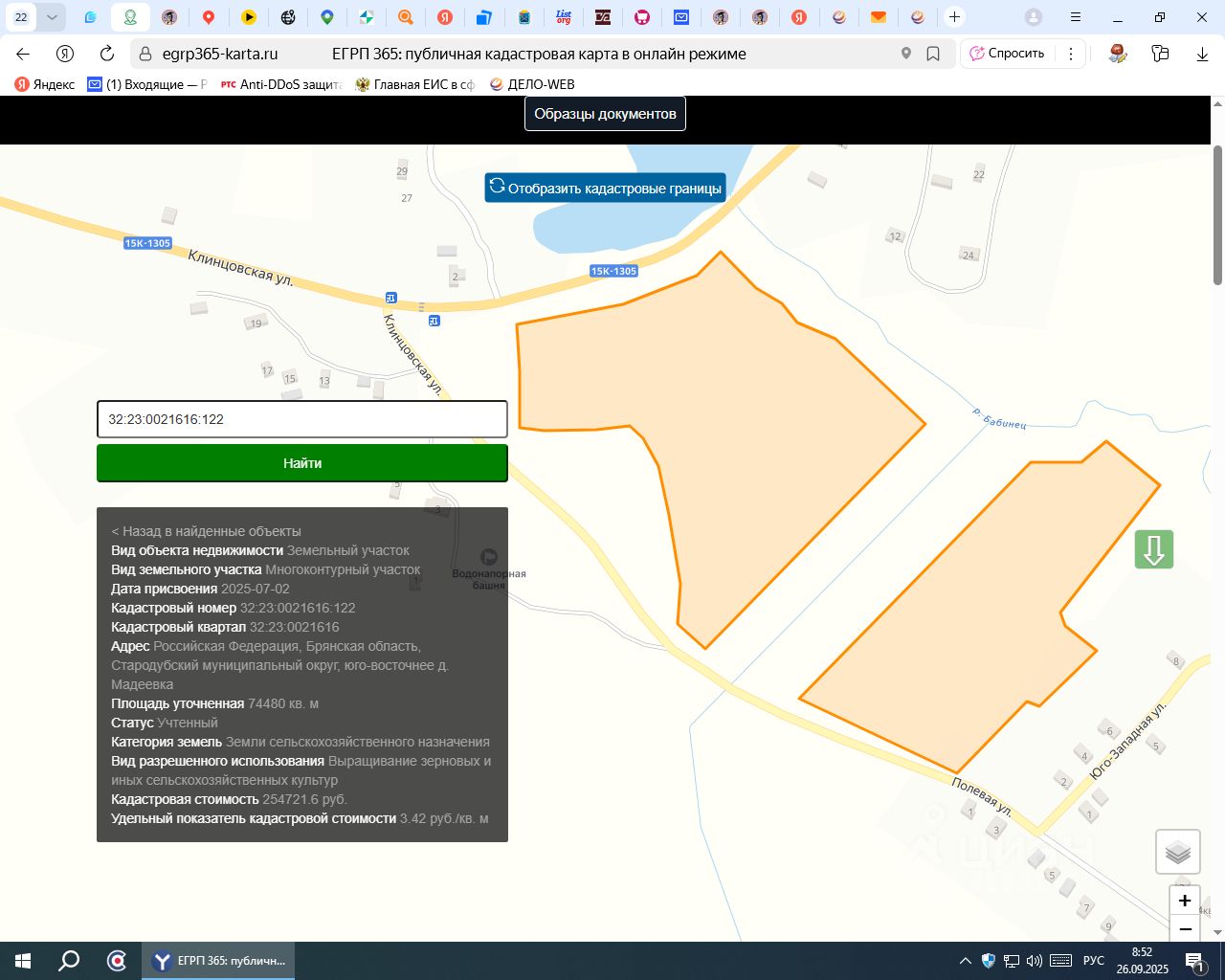The height and width of the screenshot is (980, 1225).
Task: Switch to the List org browser tab
Action: (x=564, y=17)
